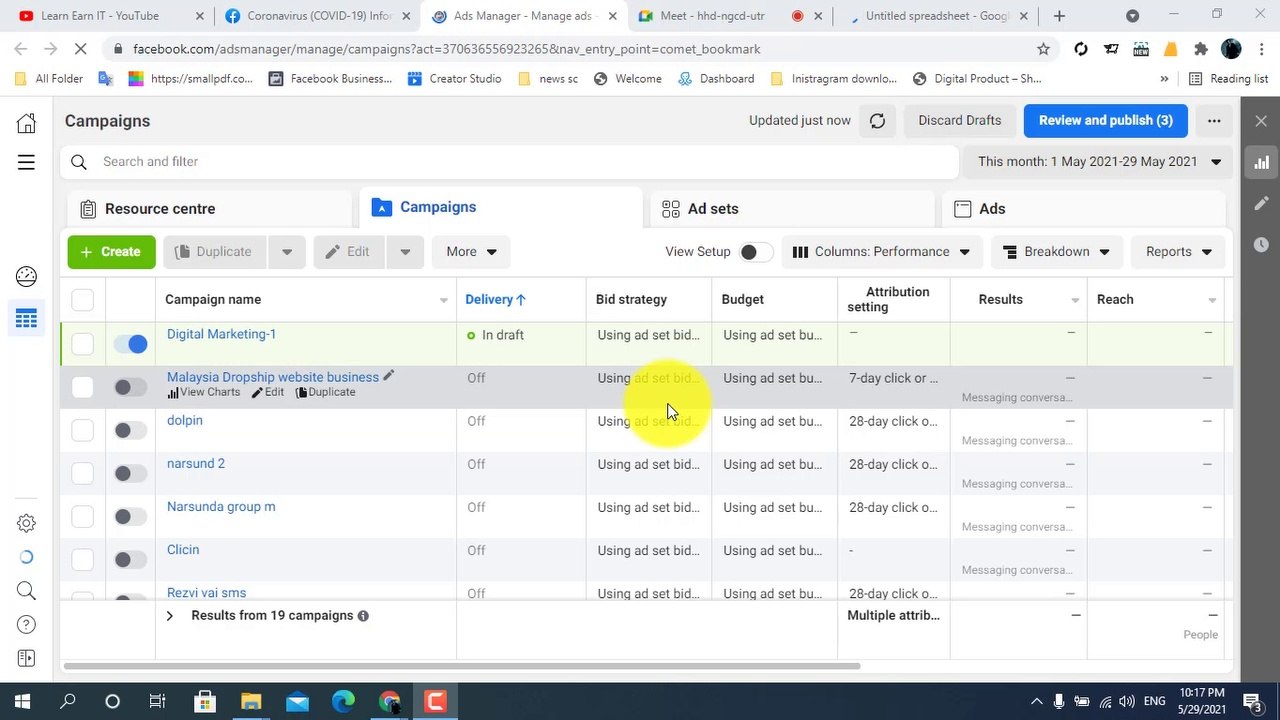Click the Search and filter field

click(510, 162)
